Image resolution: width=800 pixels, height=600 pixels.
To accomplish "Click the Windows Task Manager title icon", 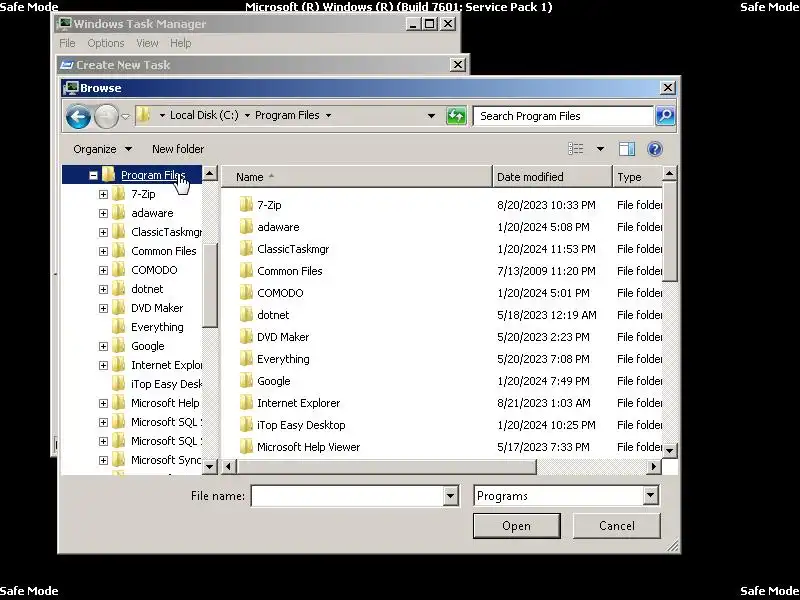I will pos(64,23).
